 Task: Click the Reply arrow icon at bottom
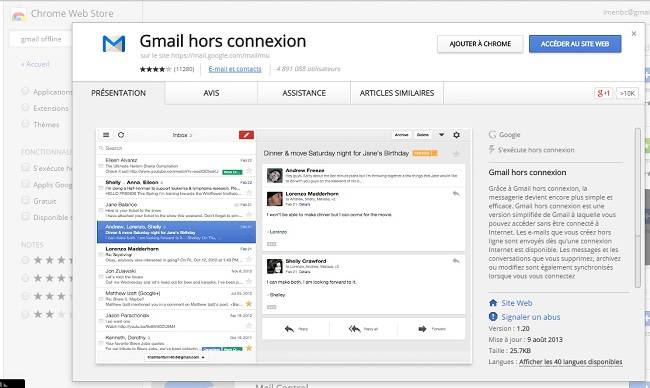tap(289, 329)
